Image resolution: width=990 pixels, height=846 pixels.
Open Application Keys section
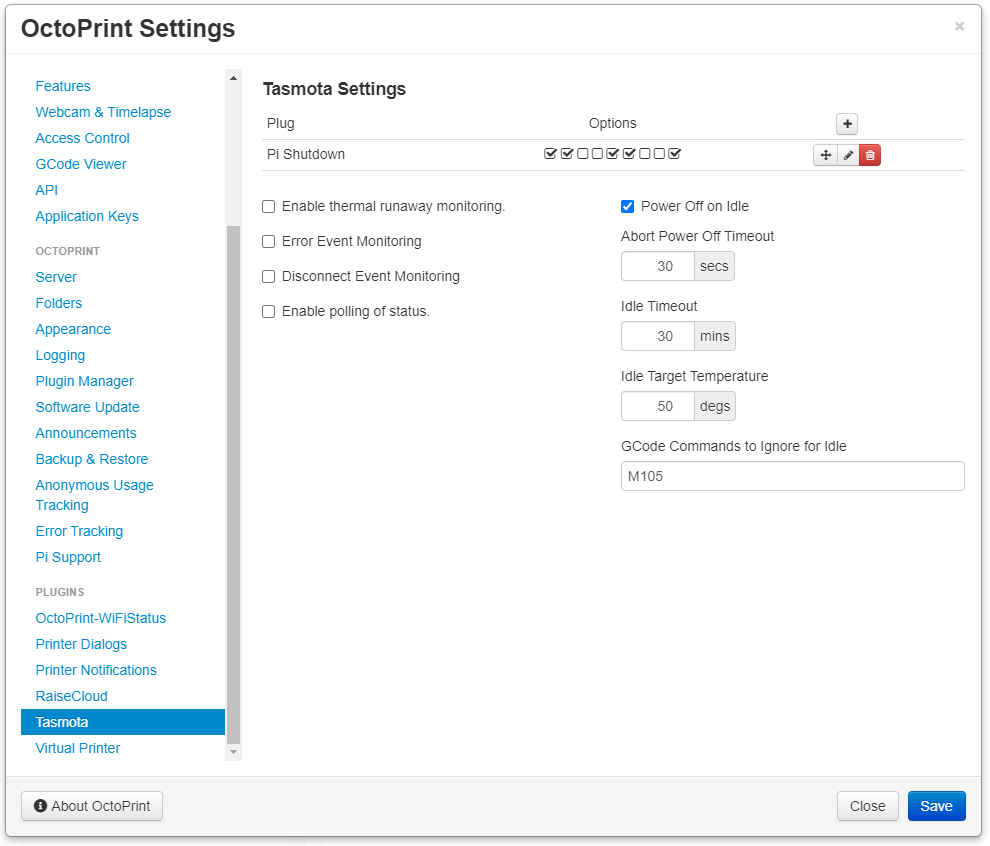pos(86,216)
